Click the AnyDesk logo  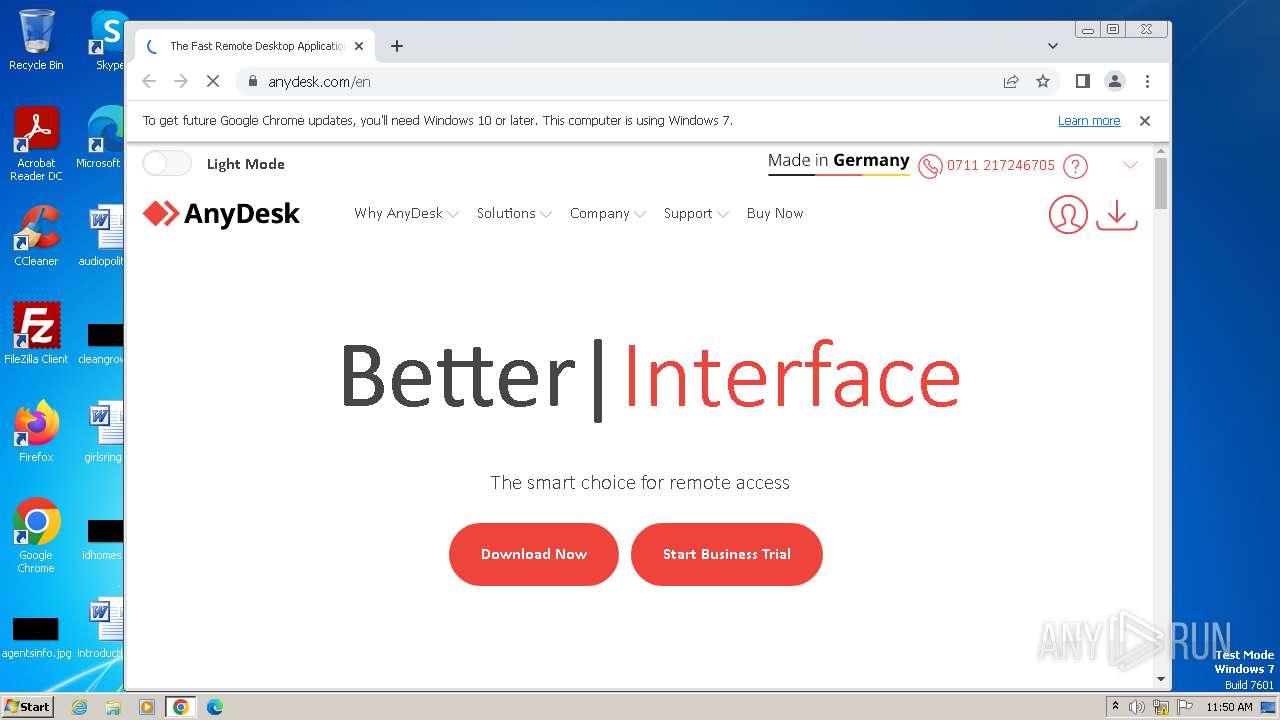tap(221, 213)
